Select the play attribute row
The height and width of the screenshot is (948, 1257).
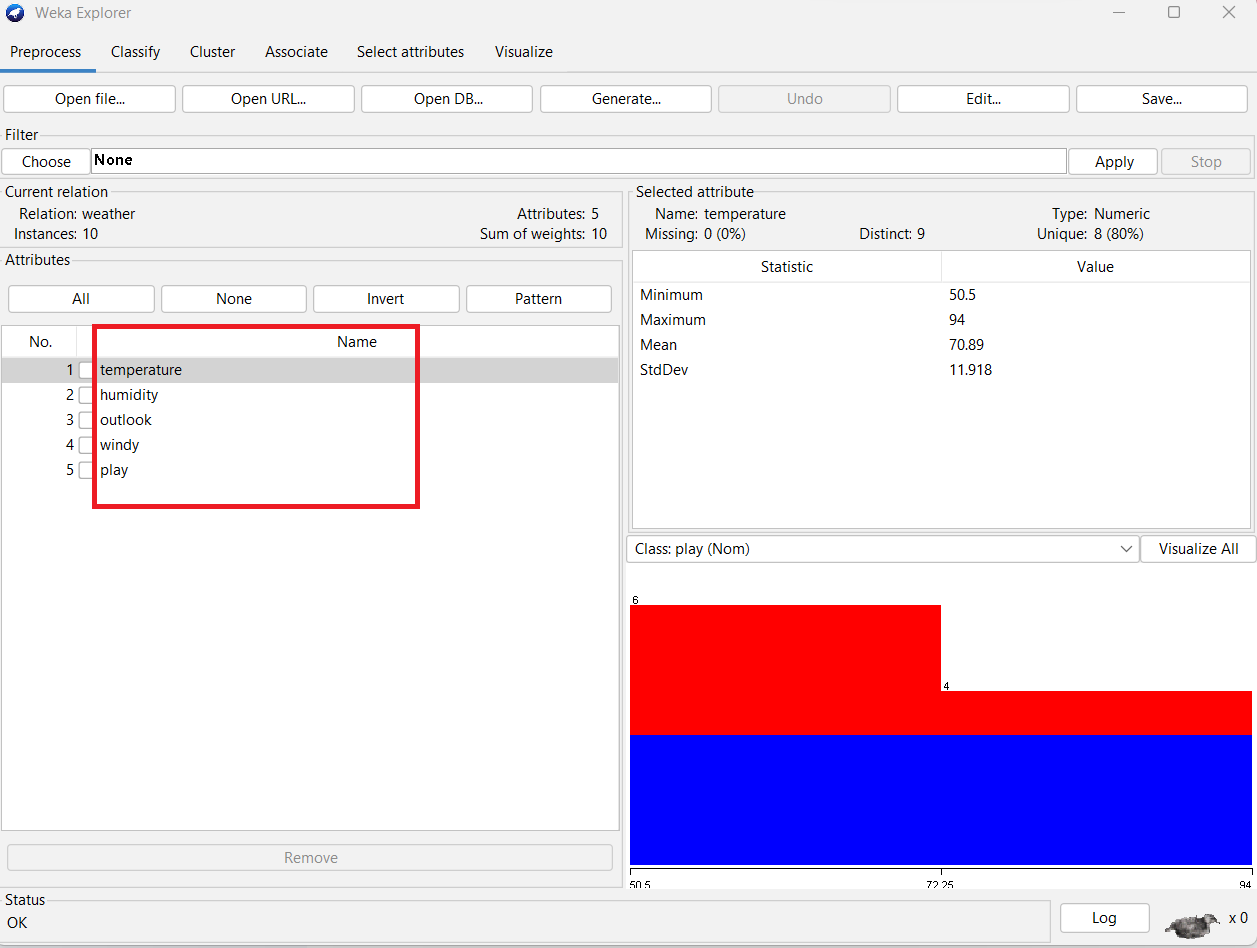point(310,470)
